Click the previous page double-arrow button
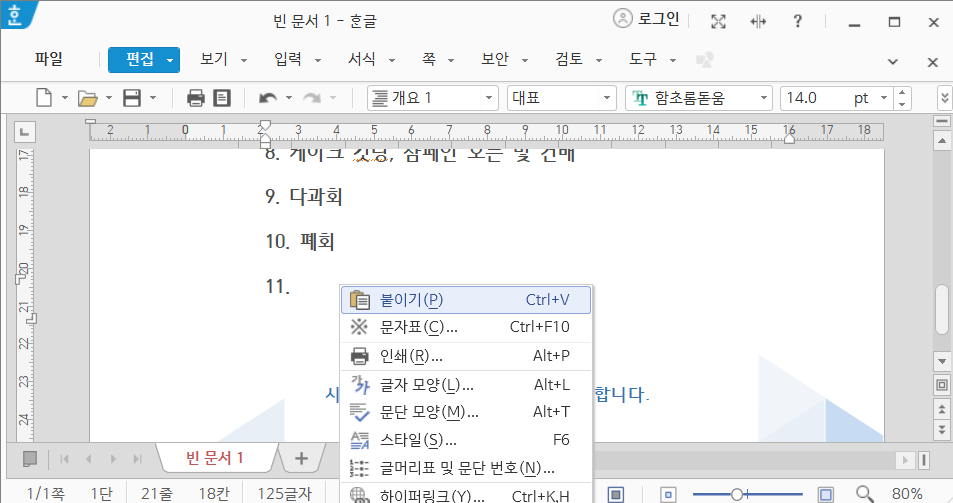This screenshot has height=503, width=953. point(941,409)
